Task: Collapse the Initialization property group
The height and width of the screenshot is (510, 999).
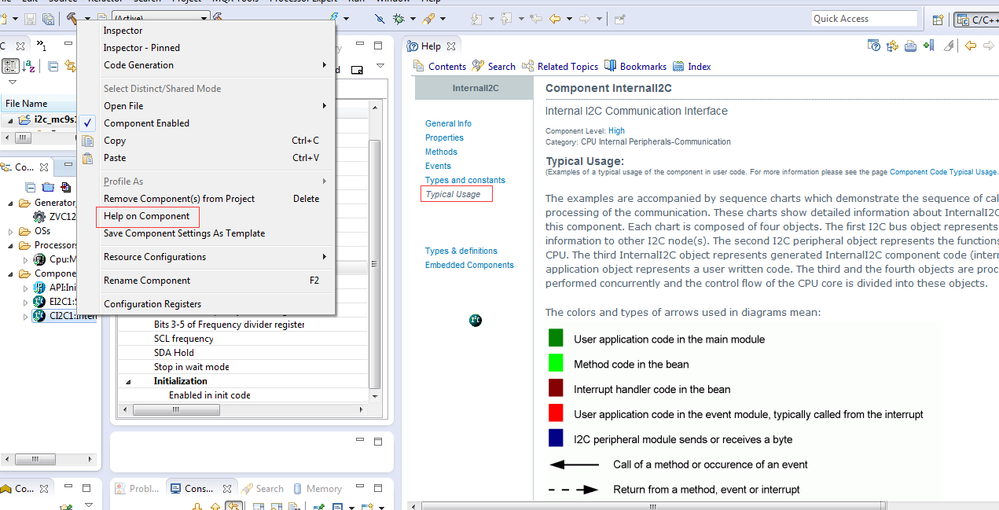Action: (128, 381)
